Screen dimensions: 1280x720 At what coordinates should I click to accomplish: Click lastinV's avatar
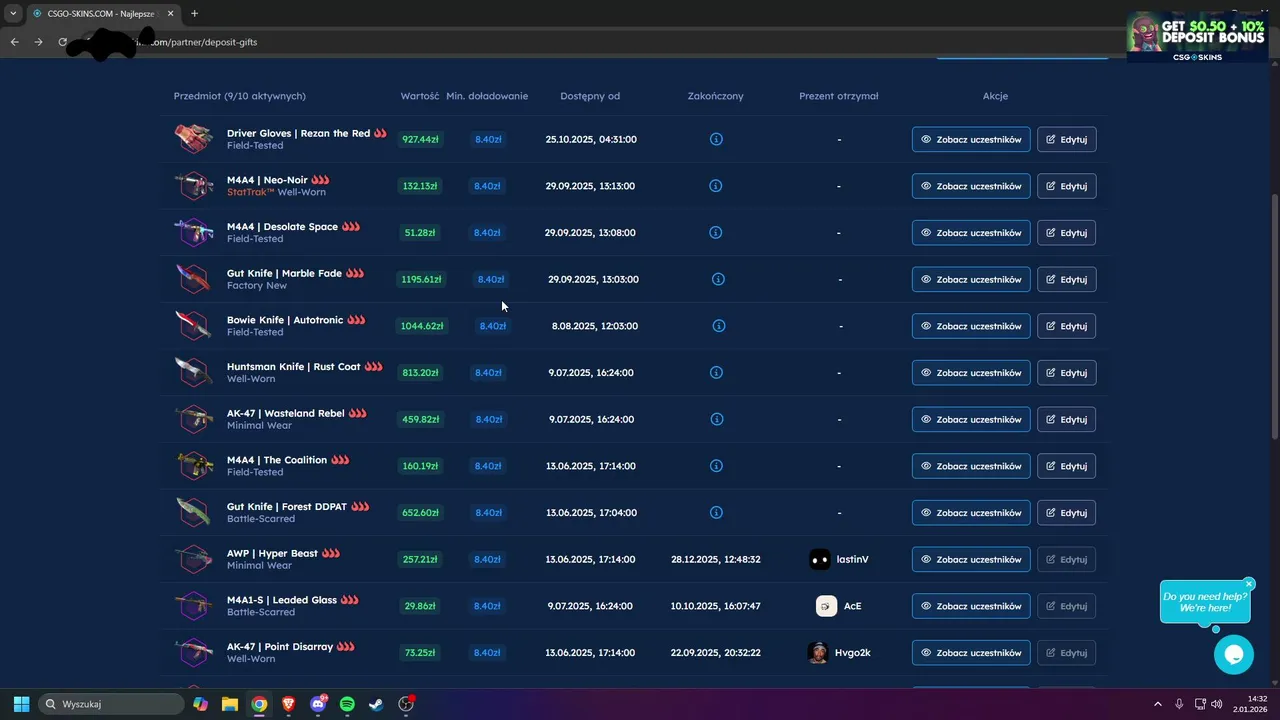(820, 559)
